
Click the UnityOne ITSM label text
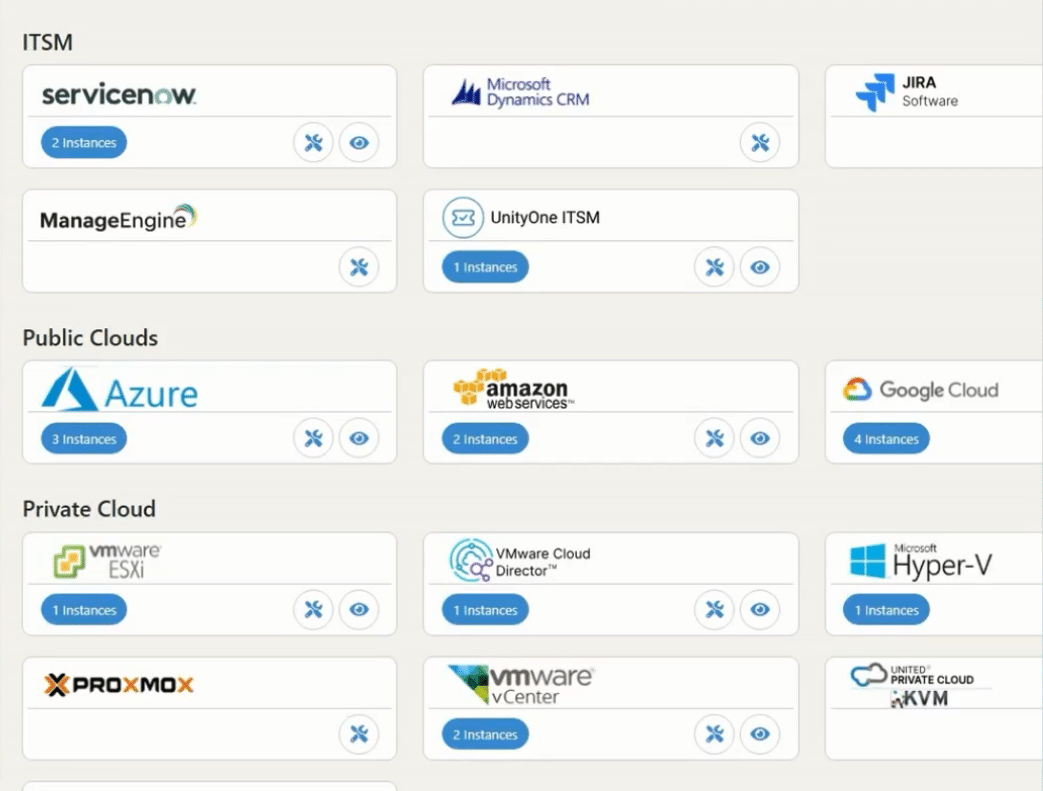545,218
